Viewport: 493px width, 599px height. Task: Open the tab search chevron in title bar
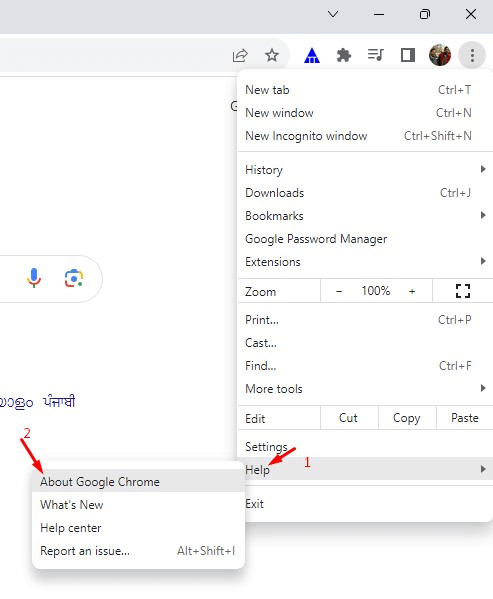click(333, 15)
